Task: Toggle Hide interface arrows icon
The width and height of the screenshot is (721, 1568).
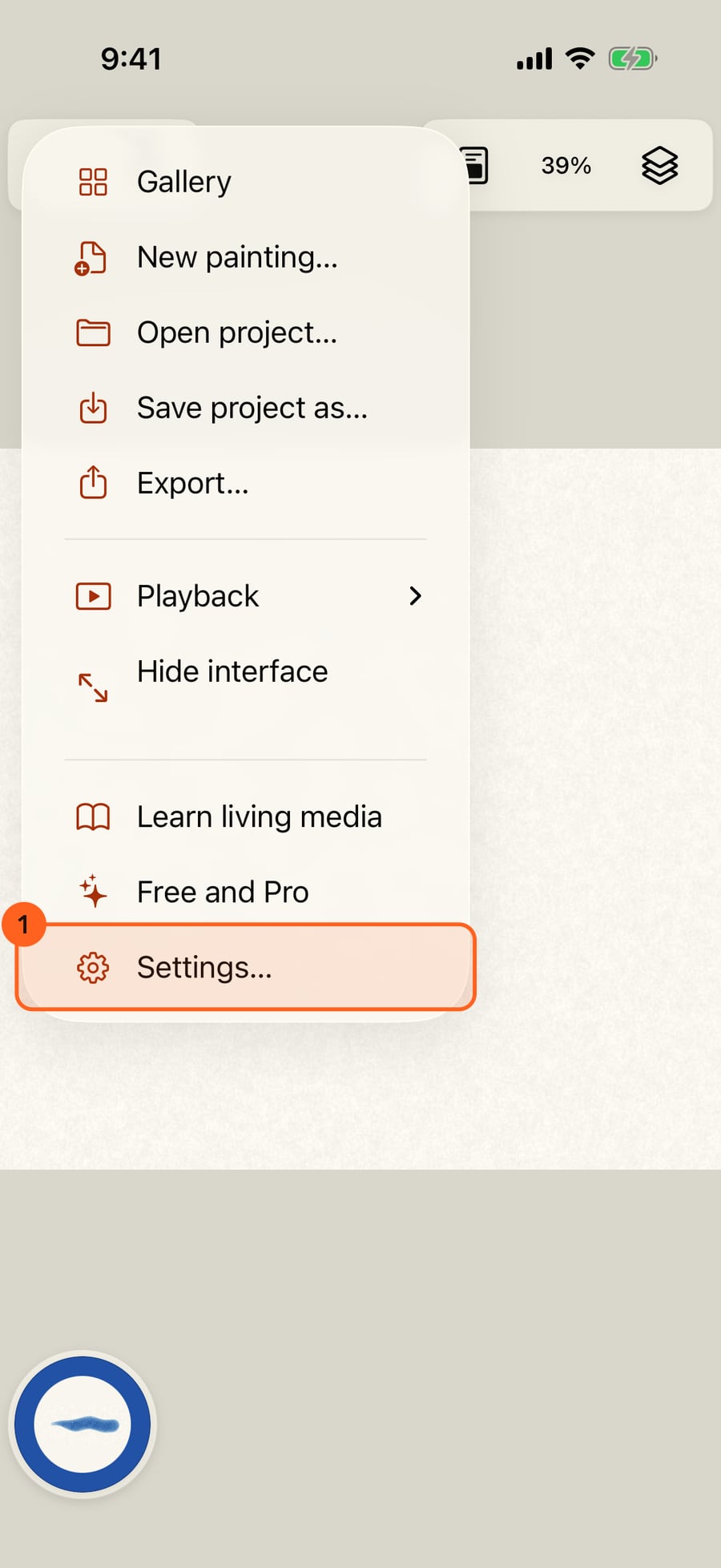Action: point(93,687)
